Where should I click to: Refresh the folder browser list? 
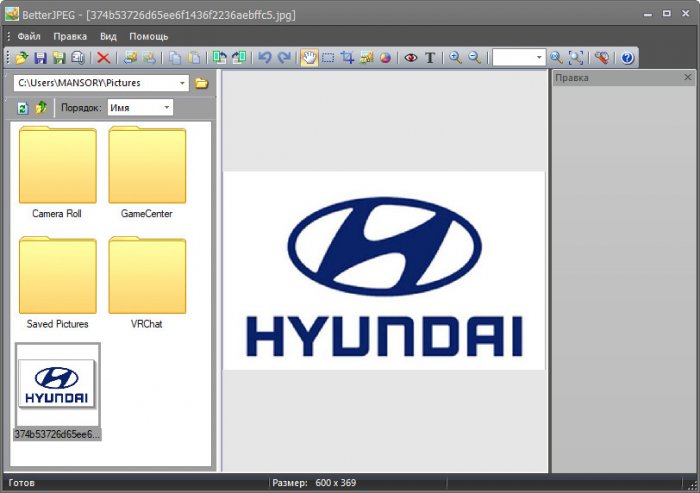tap(22, 107)
